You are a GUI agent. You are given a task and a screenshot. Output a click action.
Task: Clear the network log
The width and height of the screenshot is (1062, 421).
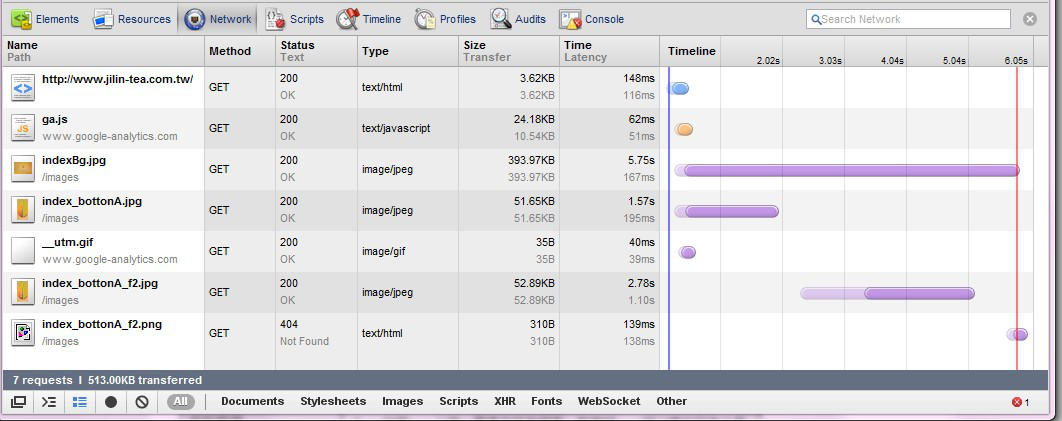click(142, 402)
